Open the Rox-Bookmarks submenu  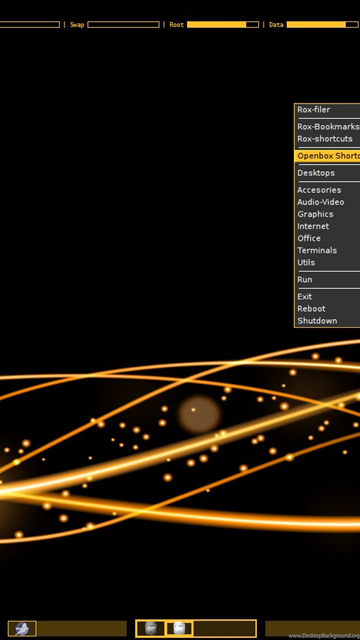327,127
